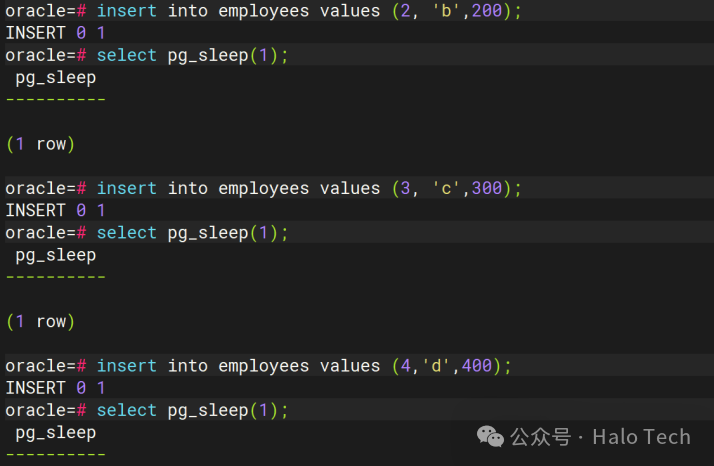
Task: Click the pg_sleep column header after the 'd' insert
Action: [56, 433]
